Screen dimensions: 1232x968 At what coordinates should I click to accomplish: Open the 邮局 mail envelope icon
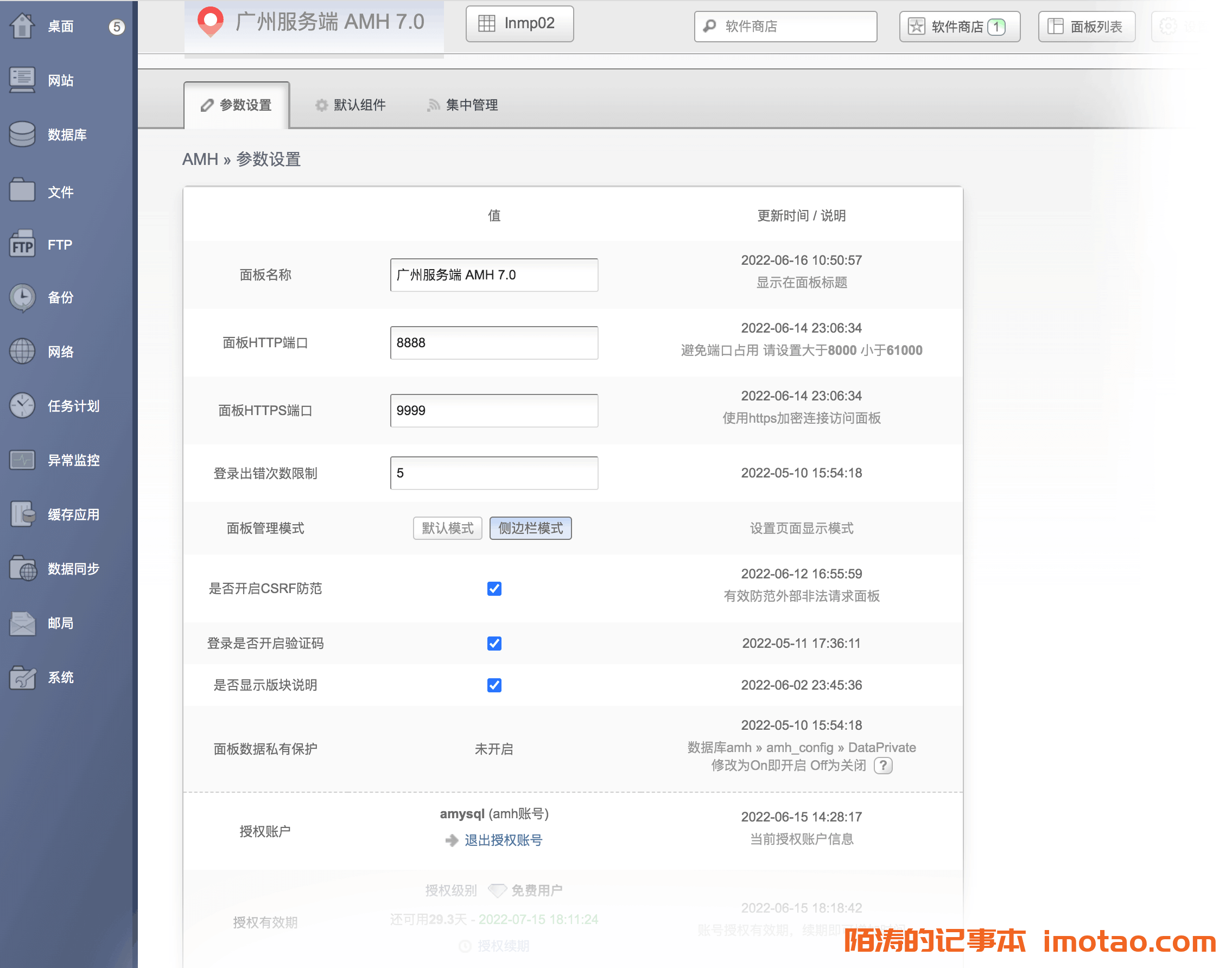(x=22, y=623)
